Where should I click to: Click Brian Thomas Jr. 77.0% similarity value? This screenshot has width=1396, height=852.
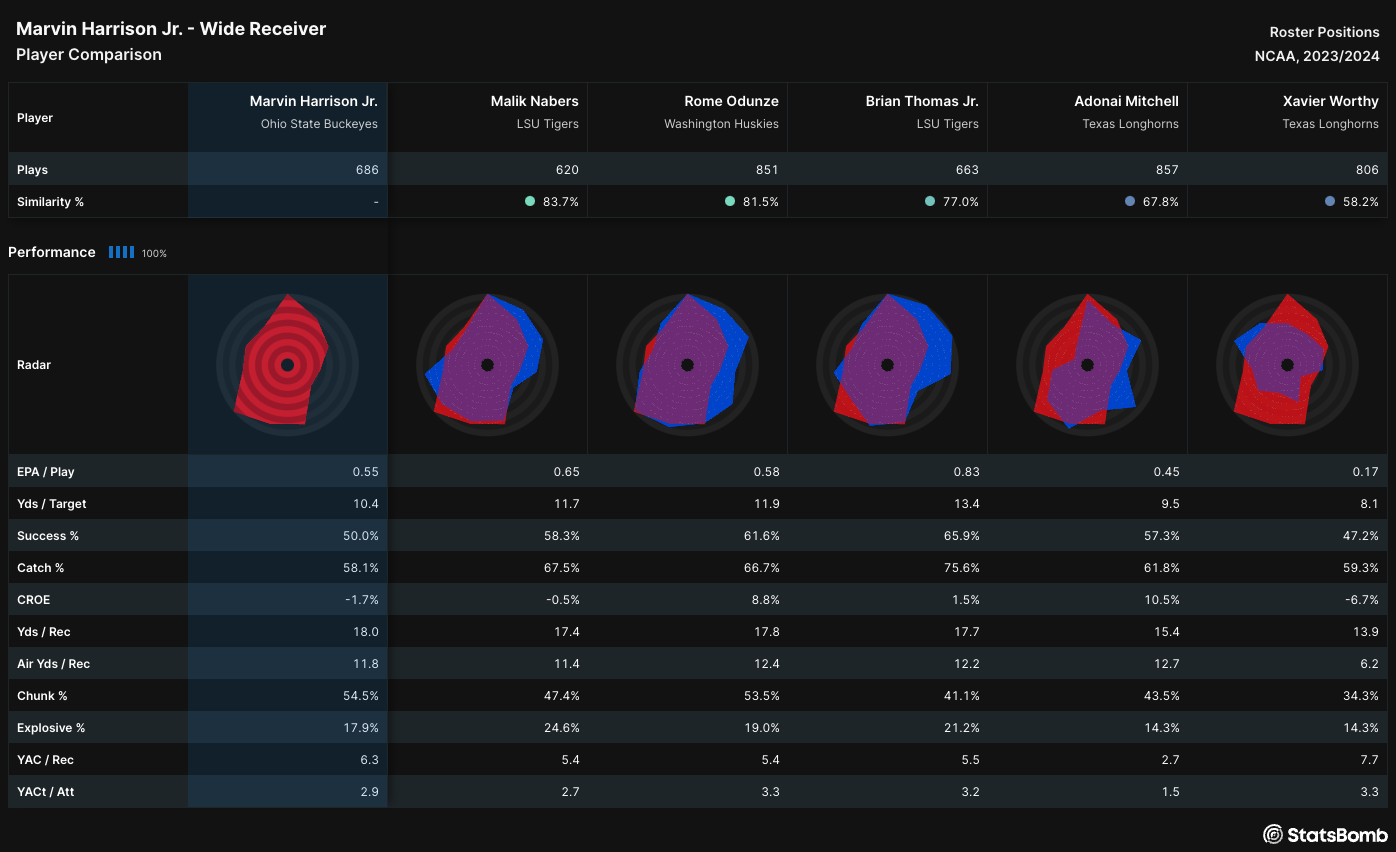(960, 202)
